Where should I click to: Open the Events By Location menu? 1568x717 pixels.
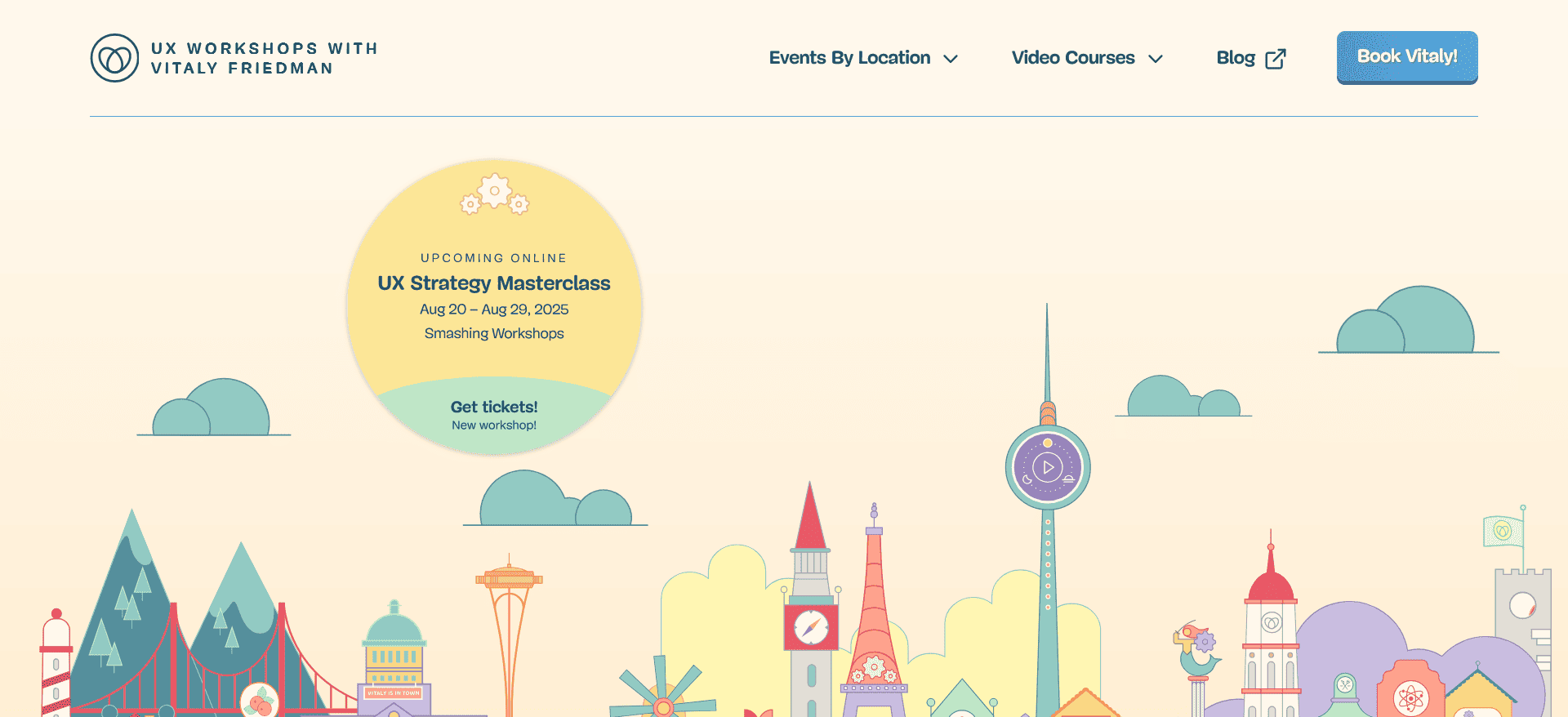click(x=849, y=58)
